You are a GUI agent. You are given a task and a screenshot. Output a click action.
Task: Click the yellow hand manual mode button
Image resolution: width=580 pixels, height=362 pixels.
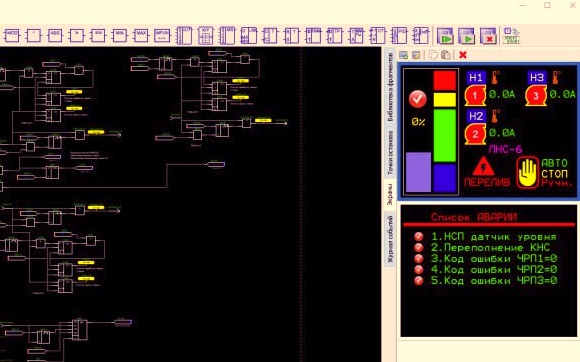[527, 173]
